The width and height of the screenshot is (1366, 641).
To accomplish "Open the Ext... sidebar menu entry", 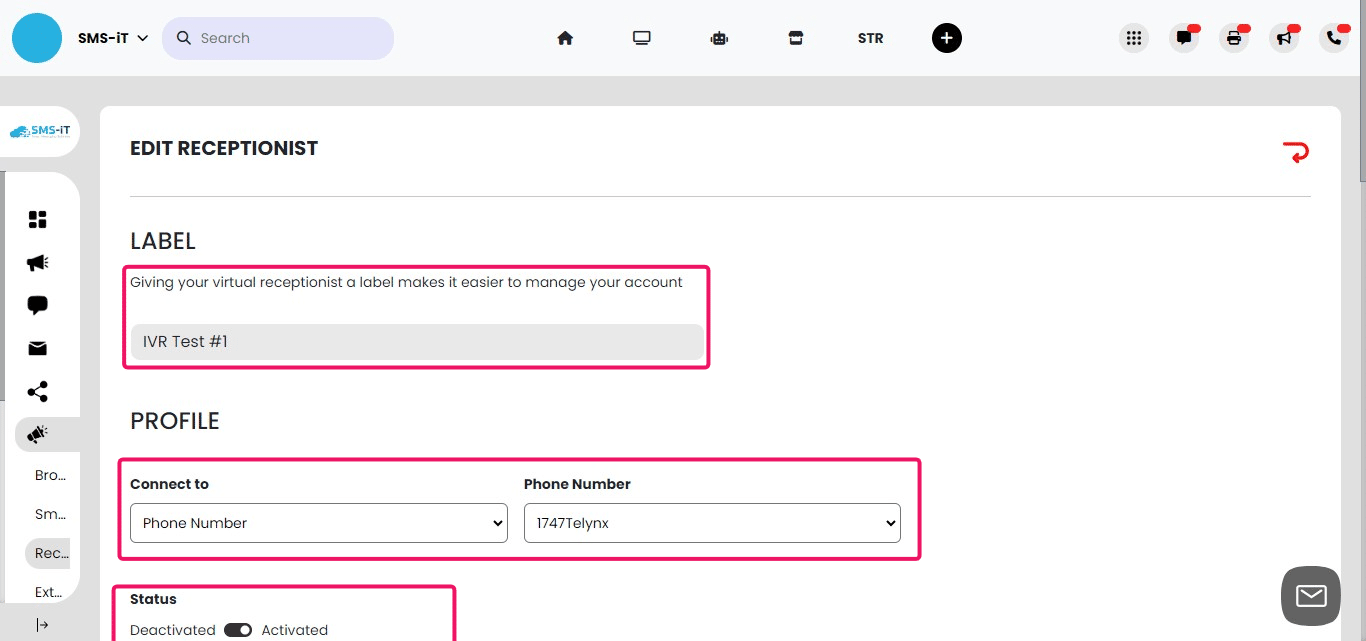I will (x=48, y=592).
